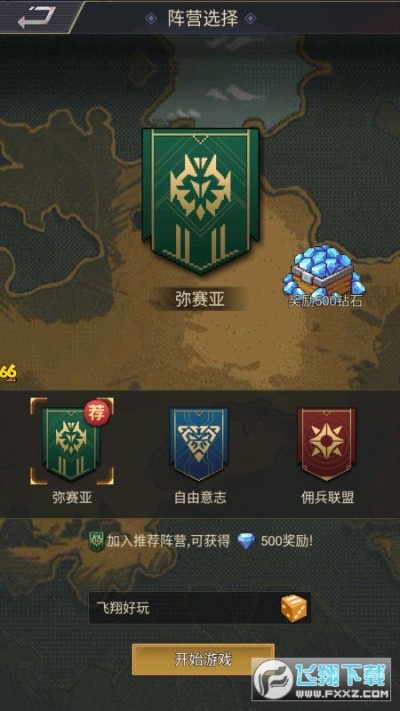Select the blue 自由意志 faction banner
Screen dimensions: 400x711
point(199,443)
